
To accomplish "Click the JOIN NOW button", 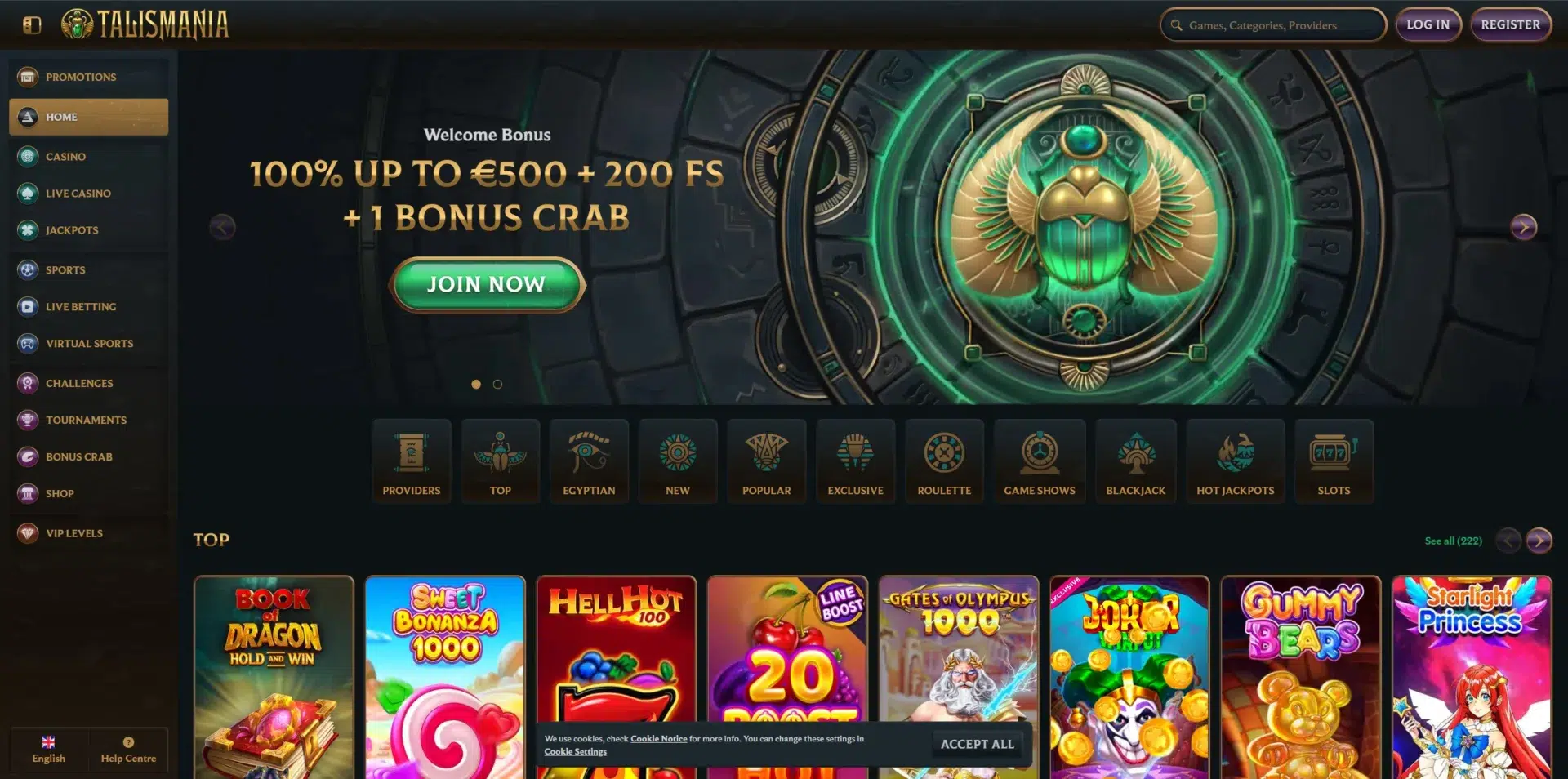I will click(487, 284).
